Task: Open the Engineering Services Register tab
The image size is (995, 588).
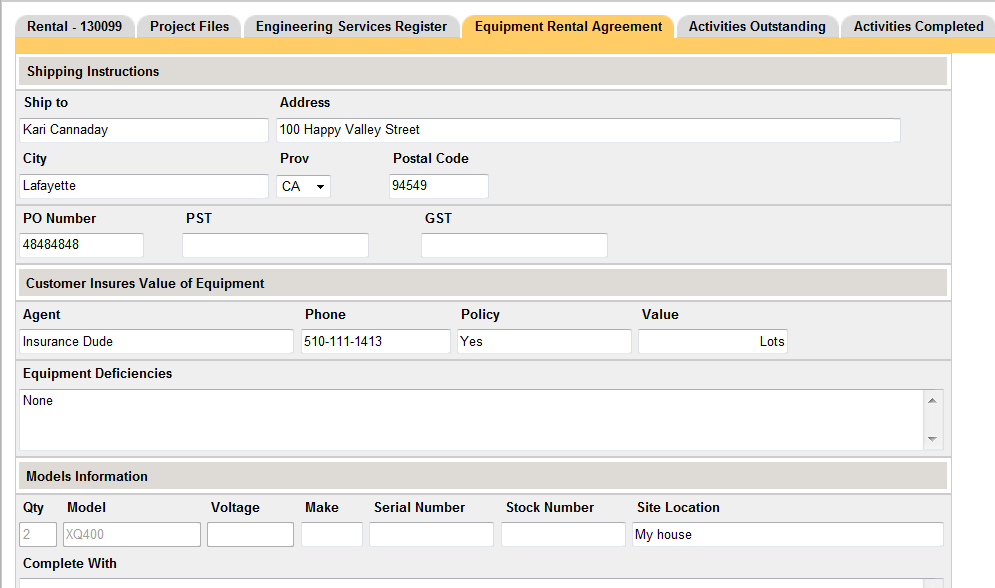Action: tap(351, 27)
